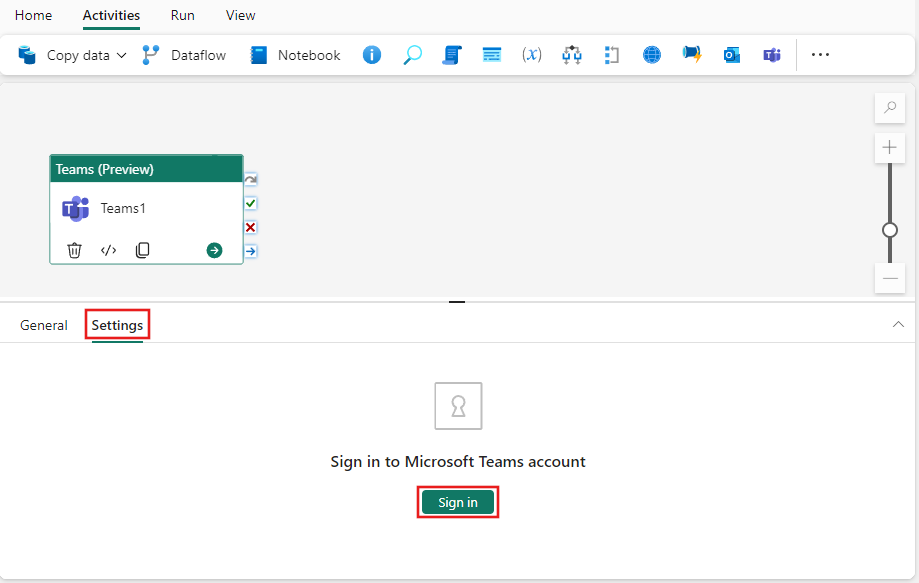Screen dimensions: 919x583
Task: Click the canvas zoom slider handle
Action: (890, 230)
